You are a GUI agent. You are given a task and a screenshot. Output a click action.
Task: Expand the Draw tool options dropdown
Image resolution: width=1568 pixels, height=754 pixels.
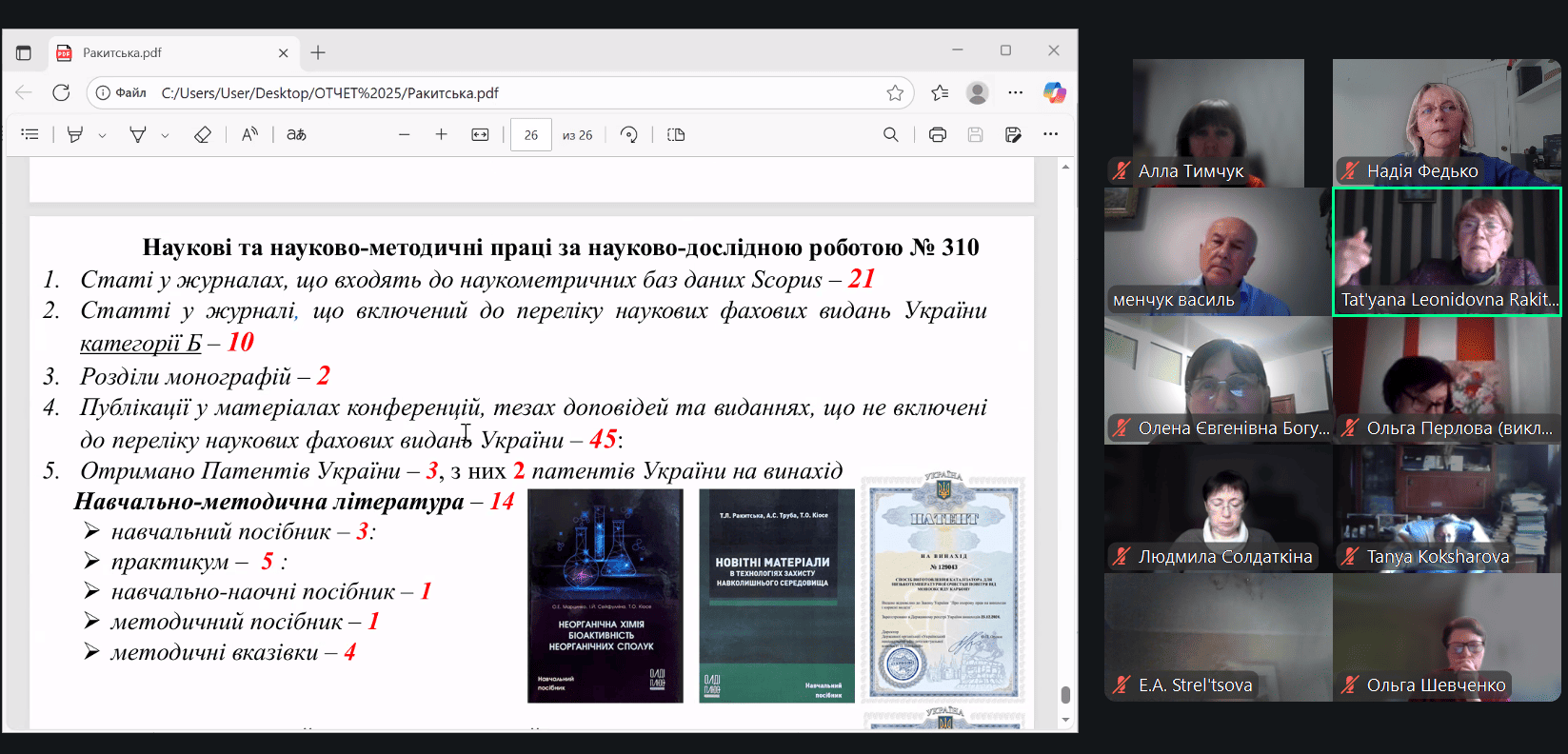(x=166, y=135)
